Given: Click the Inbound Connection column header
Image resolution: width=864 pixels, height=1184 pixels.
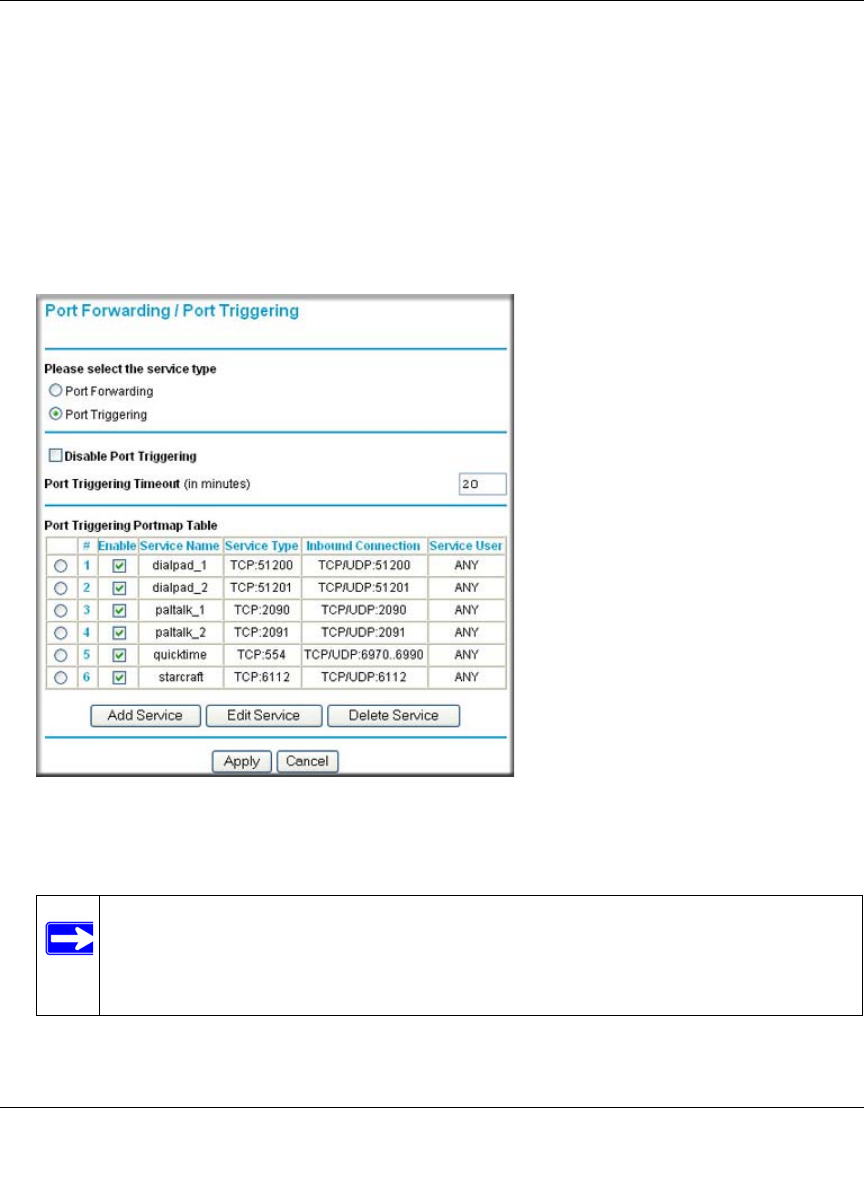Looking at the screenshot, I should [x=363, y=545].
